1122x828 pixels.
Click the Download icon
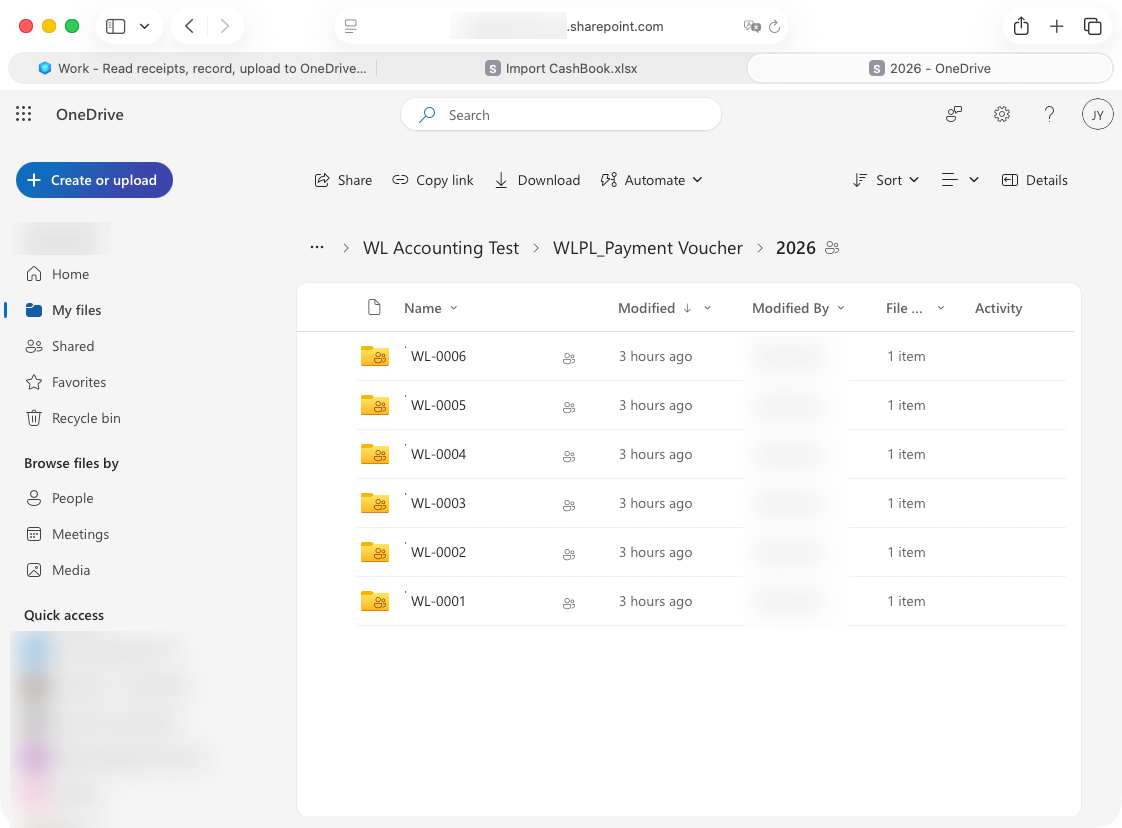click(x=500, y=180)
